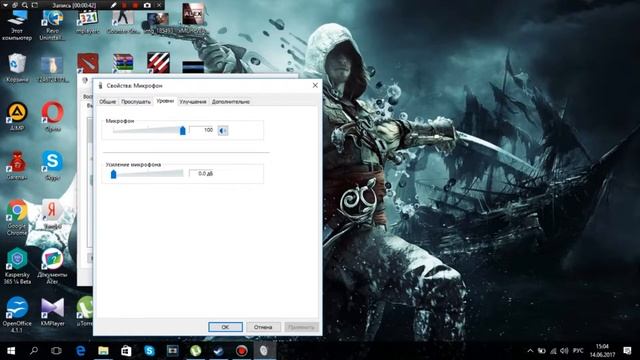Select the 321 media player desktop shortcut
Screen dimensions: 640x360
coord(88,22)
